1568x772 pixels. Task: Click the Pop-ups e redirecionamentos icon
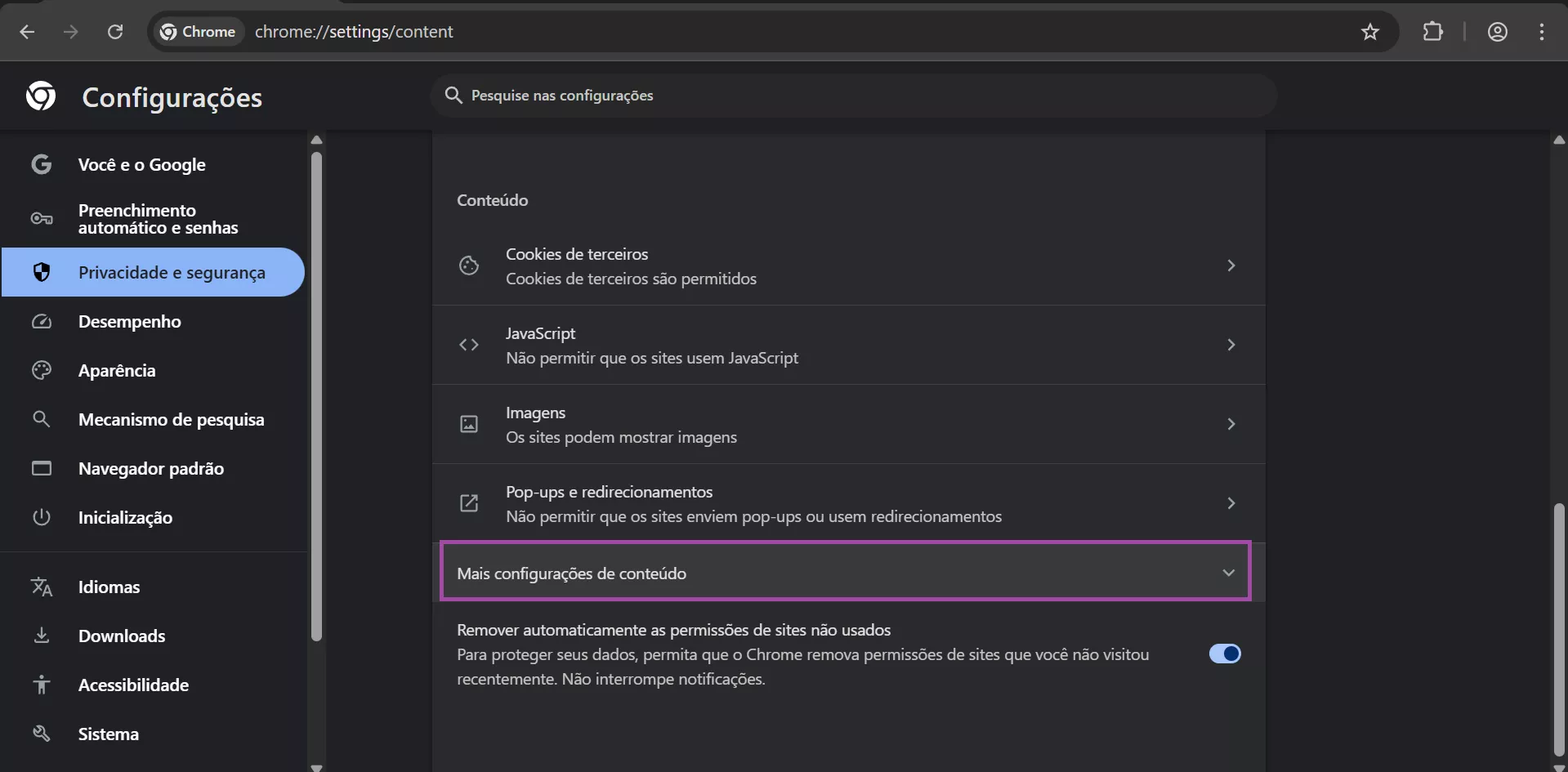tap(469, 503)
